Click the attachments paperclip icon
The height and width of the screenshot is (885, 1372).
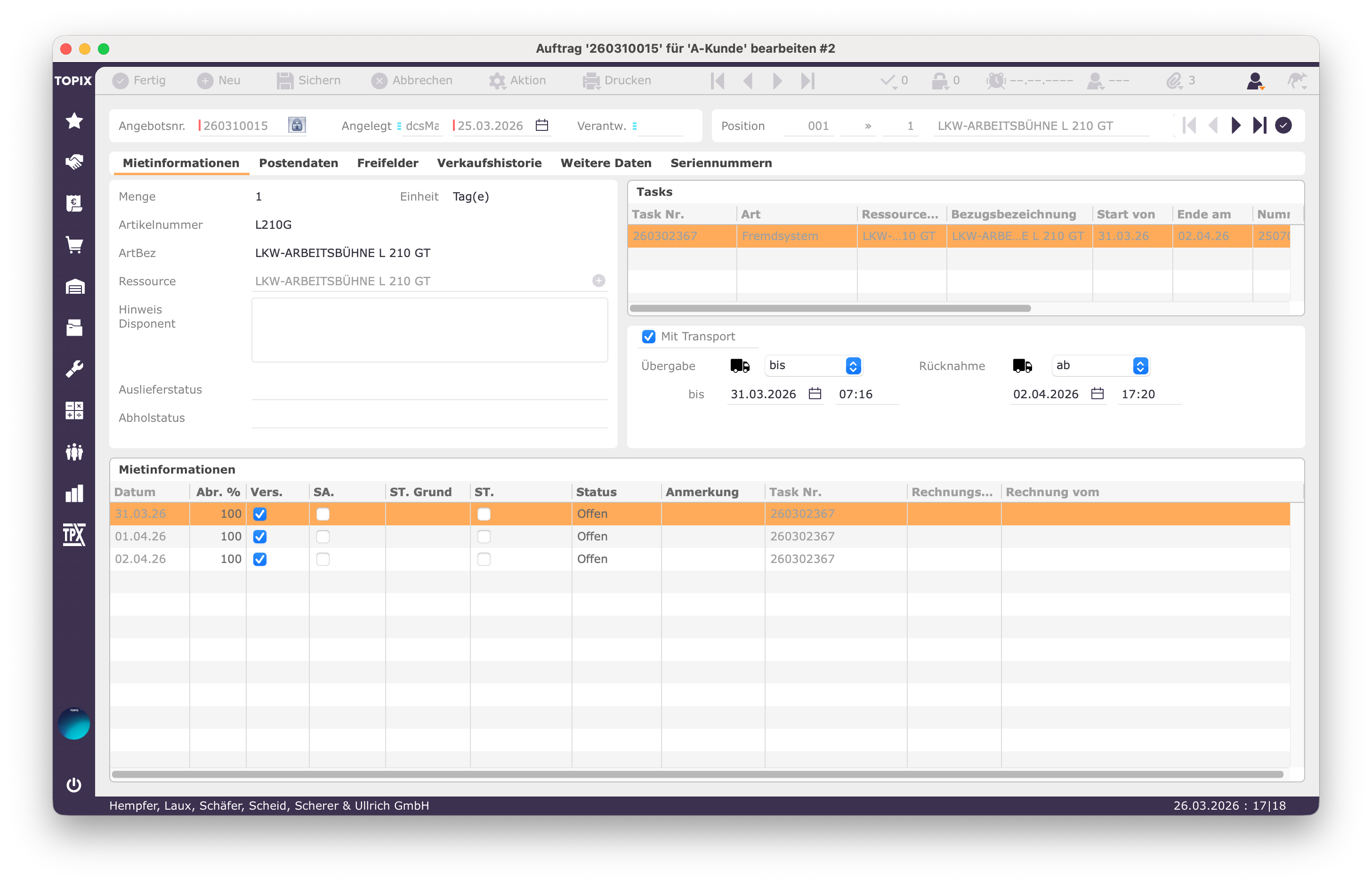pyautogui.click(x=1174, y=80)
